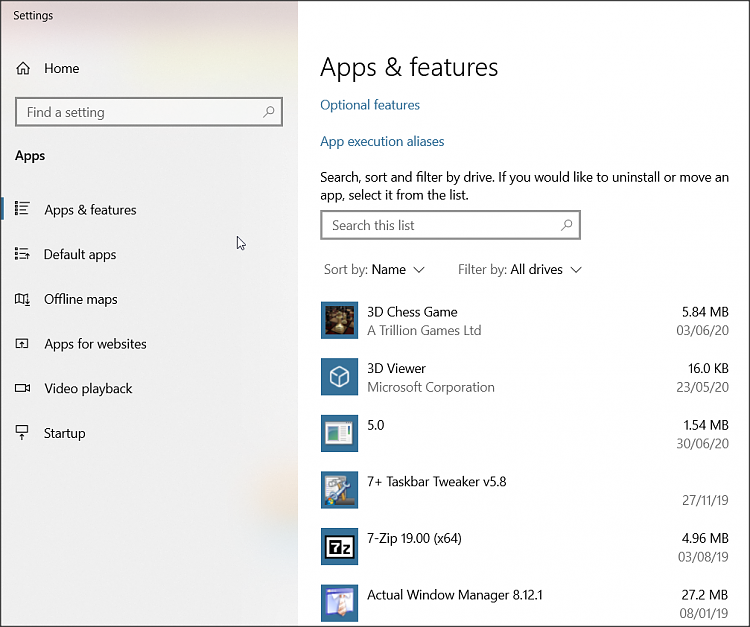Click the Default apps icon
750x627 pixels.
tap(22, 253)
